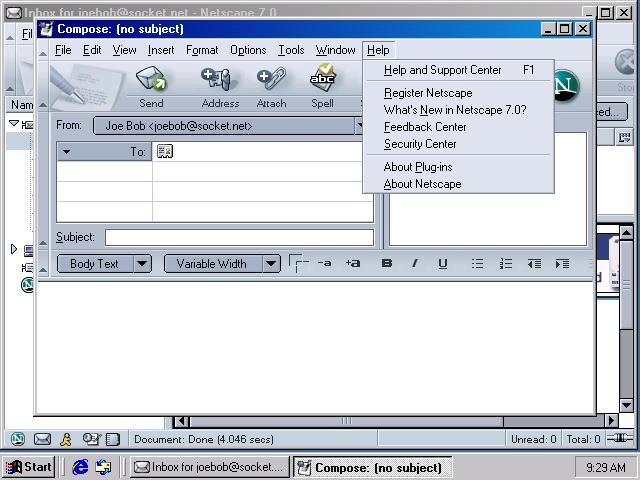Screen dimensions: 640x480
Task: Click the indent text icon
Action: point(562,264)
